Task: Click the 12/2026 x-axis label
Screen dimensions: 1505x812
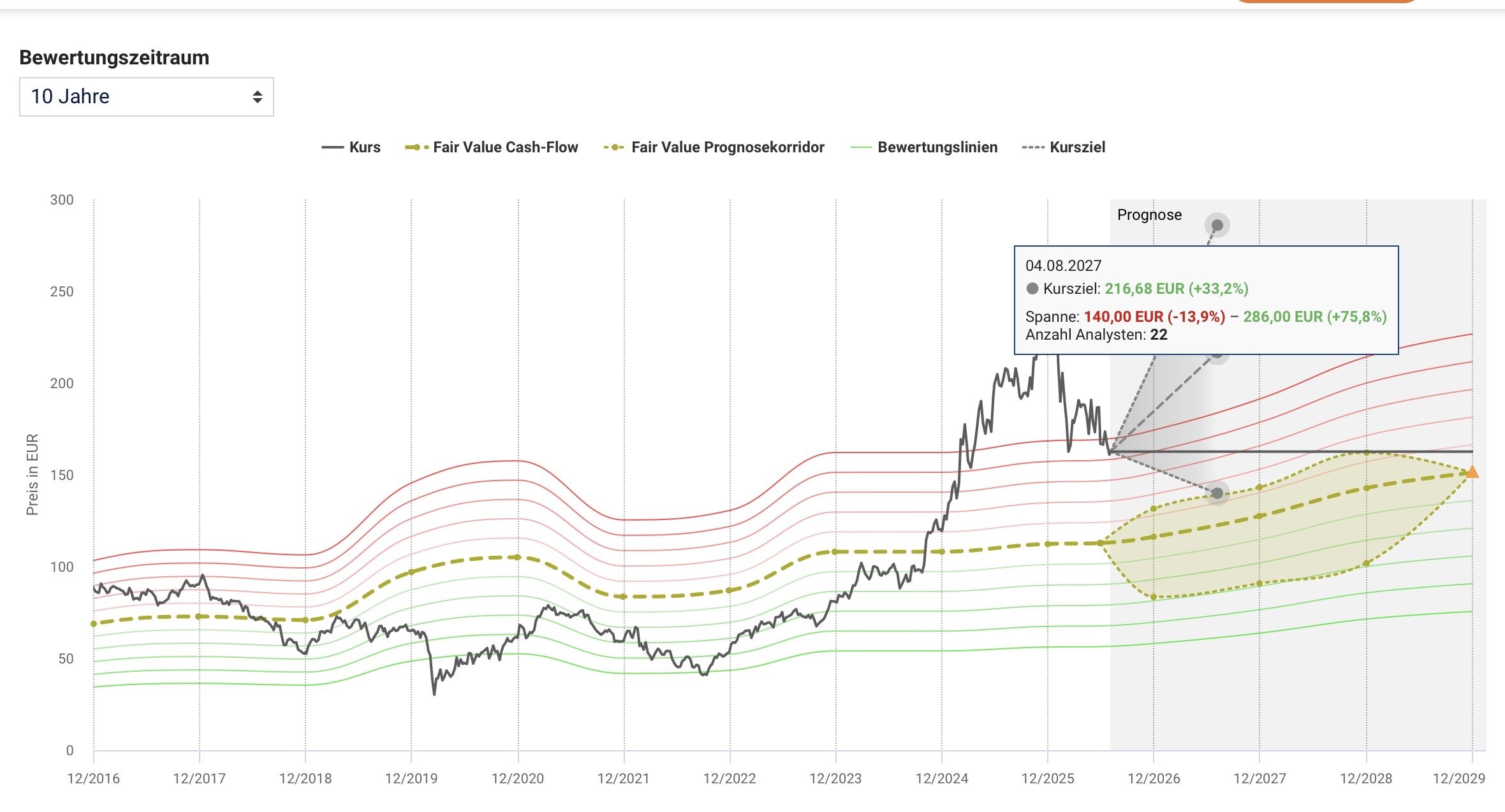Action: point(1154,778)
